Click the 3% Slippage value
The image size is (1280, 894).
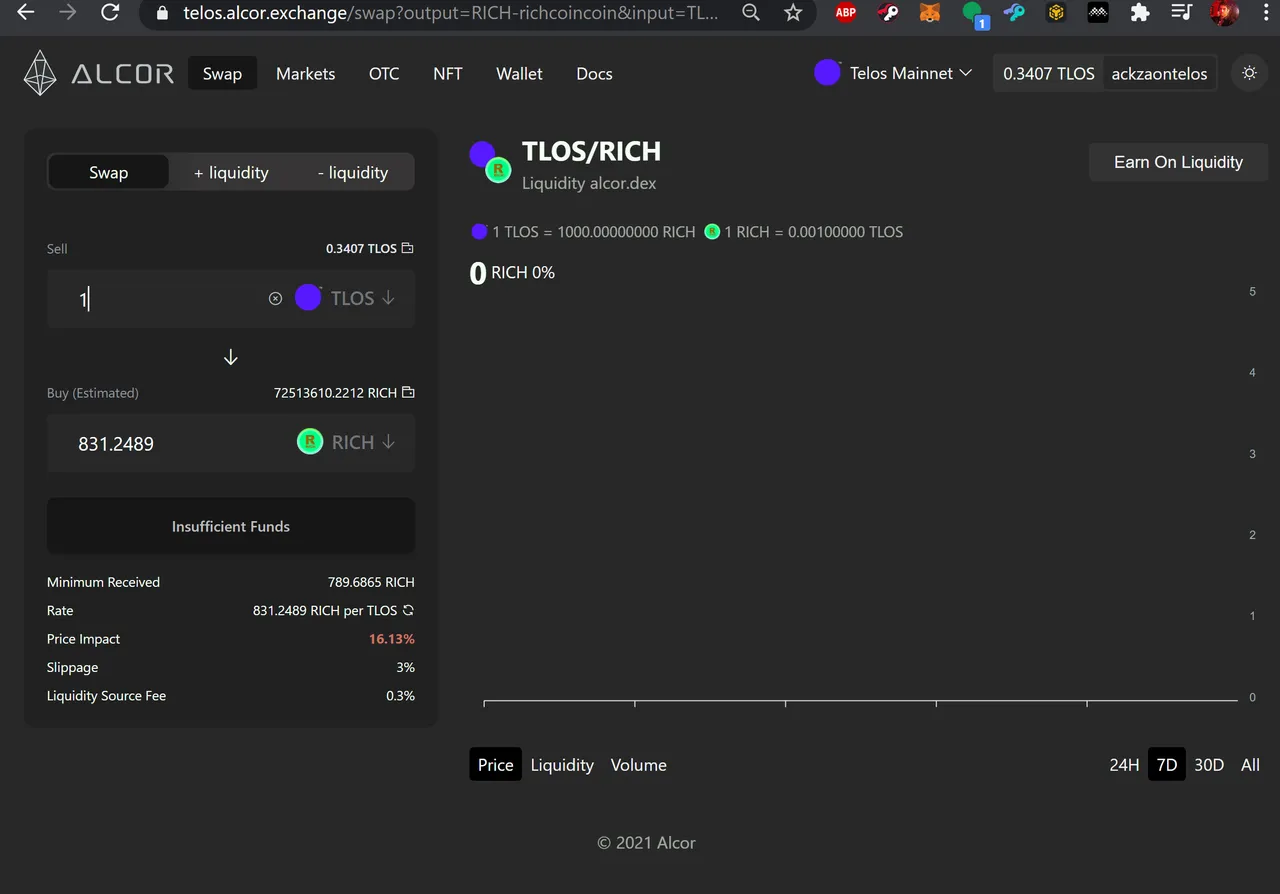405,667
